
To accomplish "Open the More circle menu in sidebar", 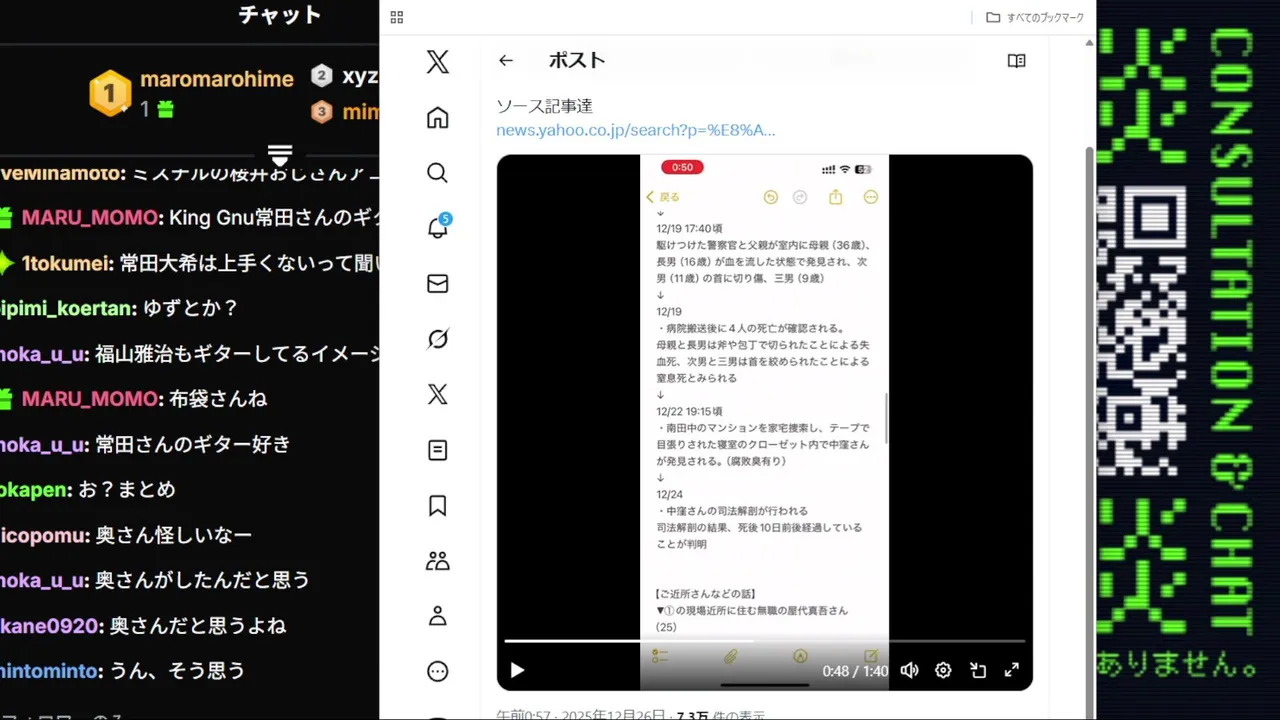I will click(x=437, y=671).
